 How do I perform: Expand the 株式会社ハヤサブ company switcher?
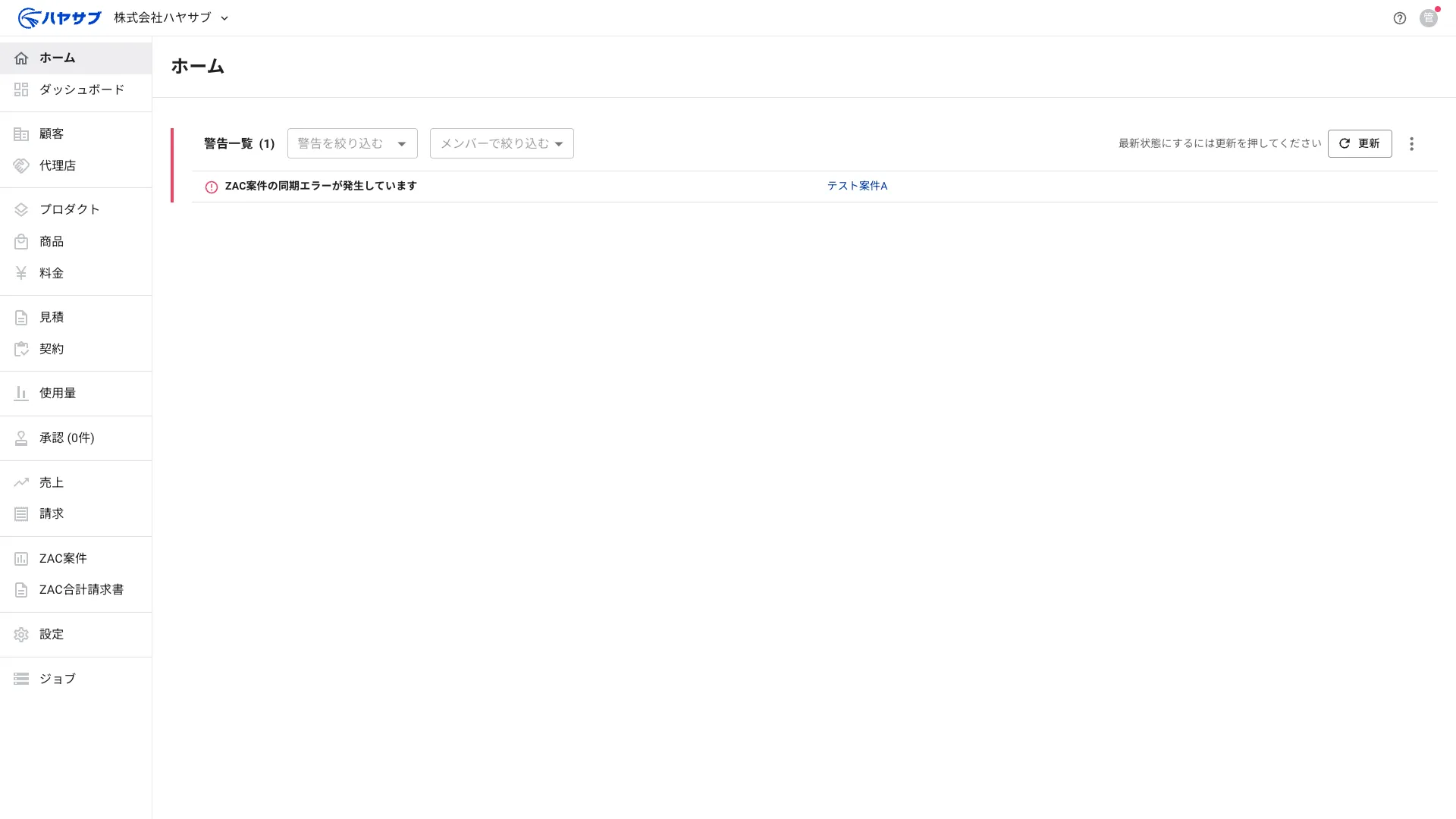tap(171, 17)
